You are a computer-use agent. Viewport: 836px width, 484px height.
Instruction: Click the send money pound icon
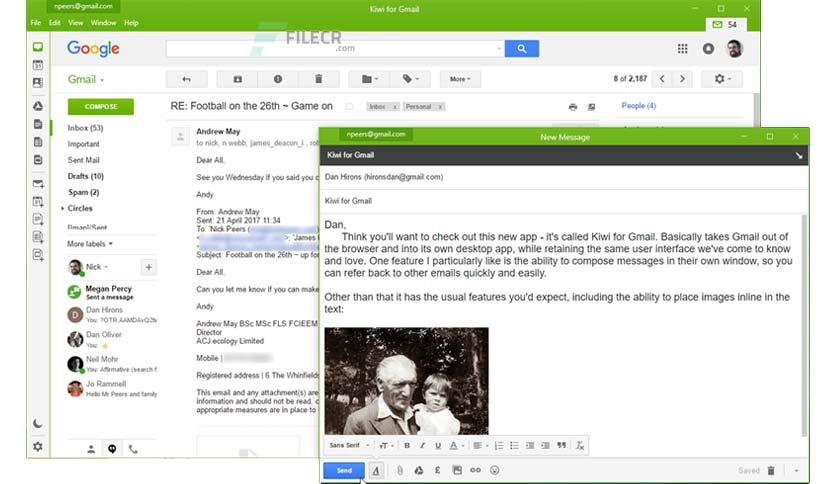point(437,470)
